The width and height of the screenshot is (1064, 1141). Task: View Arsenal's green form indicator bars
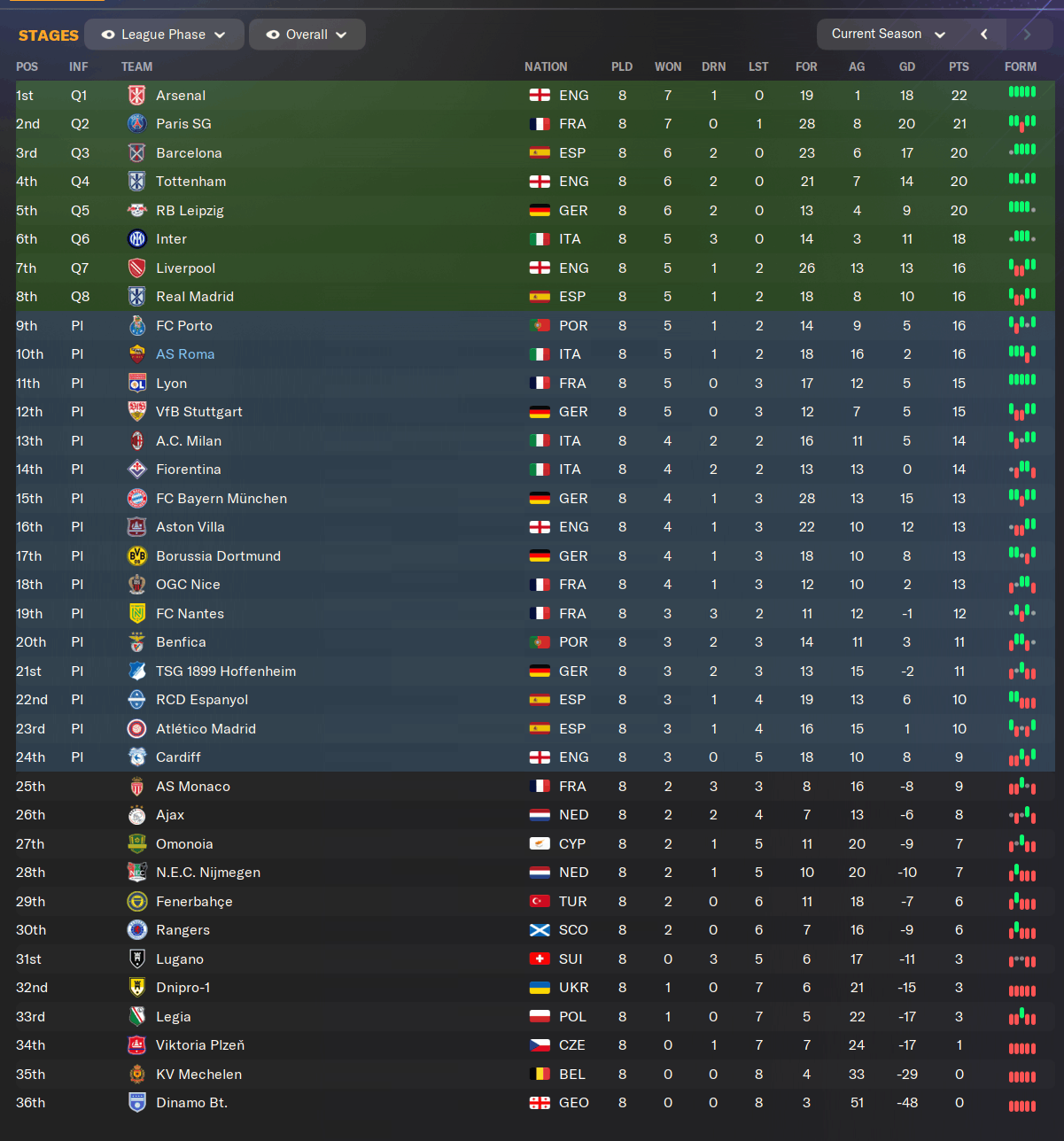[x=1021, y=91]
